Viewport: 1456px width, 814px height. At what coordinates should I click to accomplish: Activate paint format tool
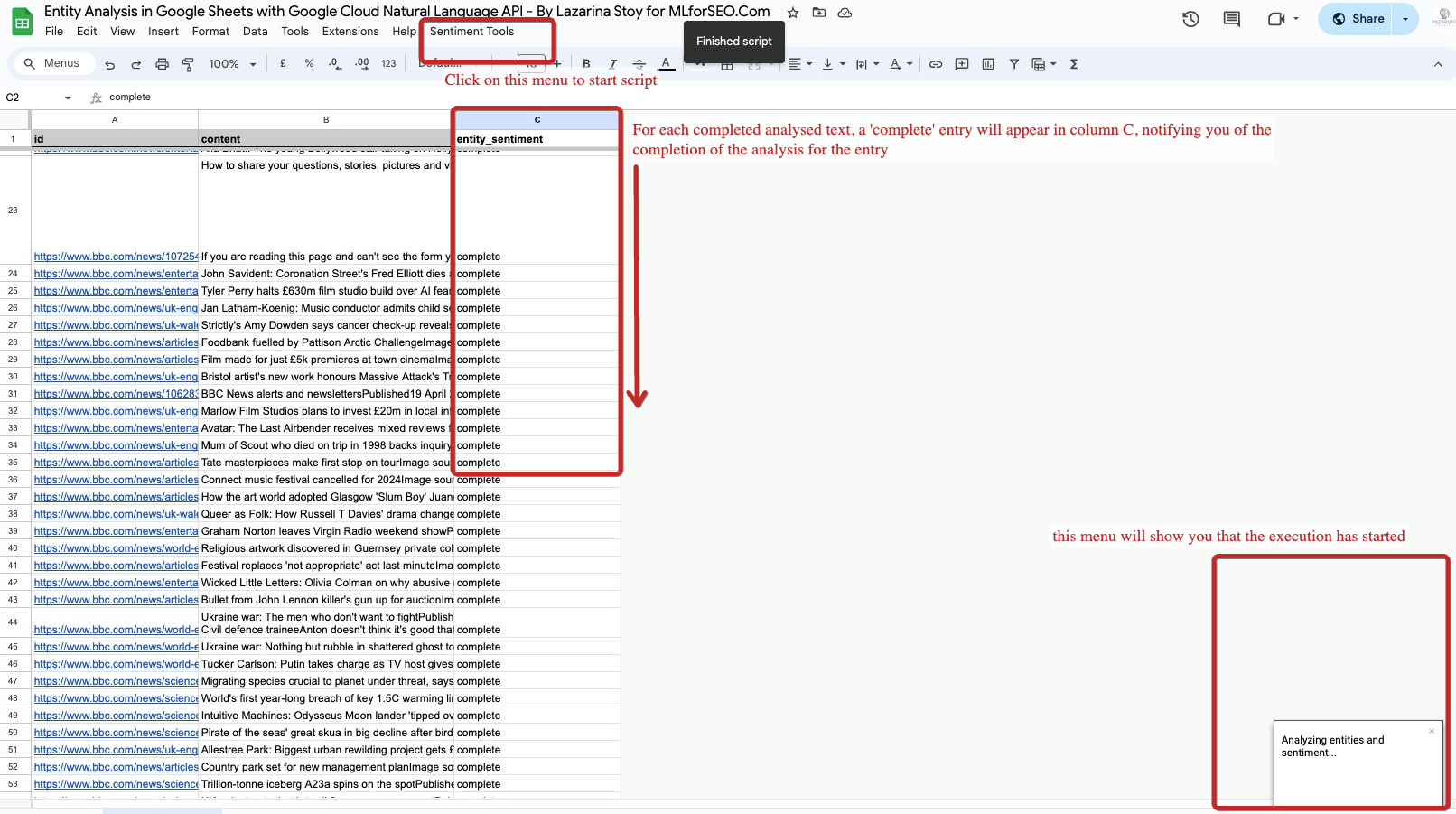coord(188,64)
